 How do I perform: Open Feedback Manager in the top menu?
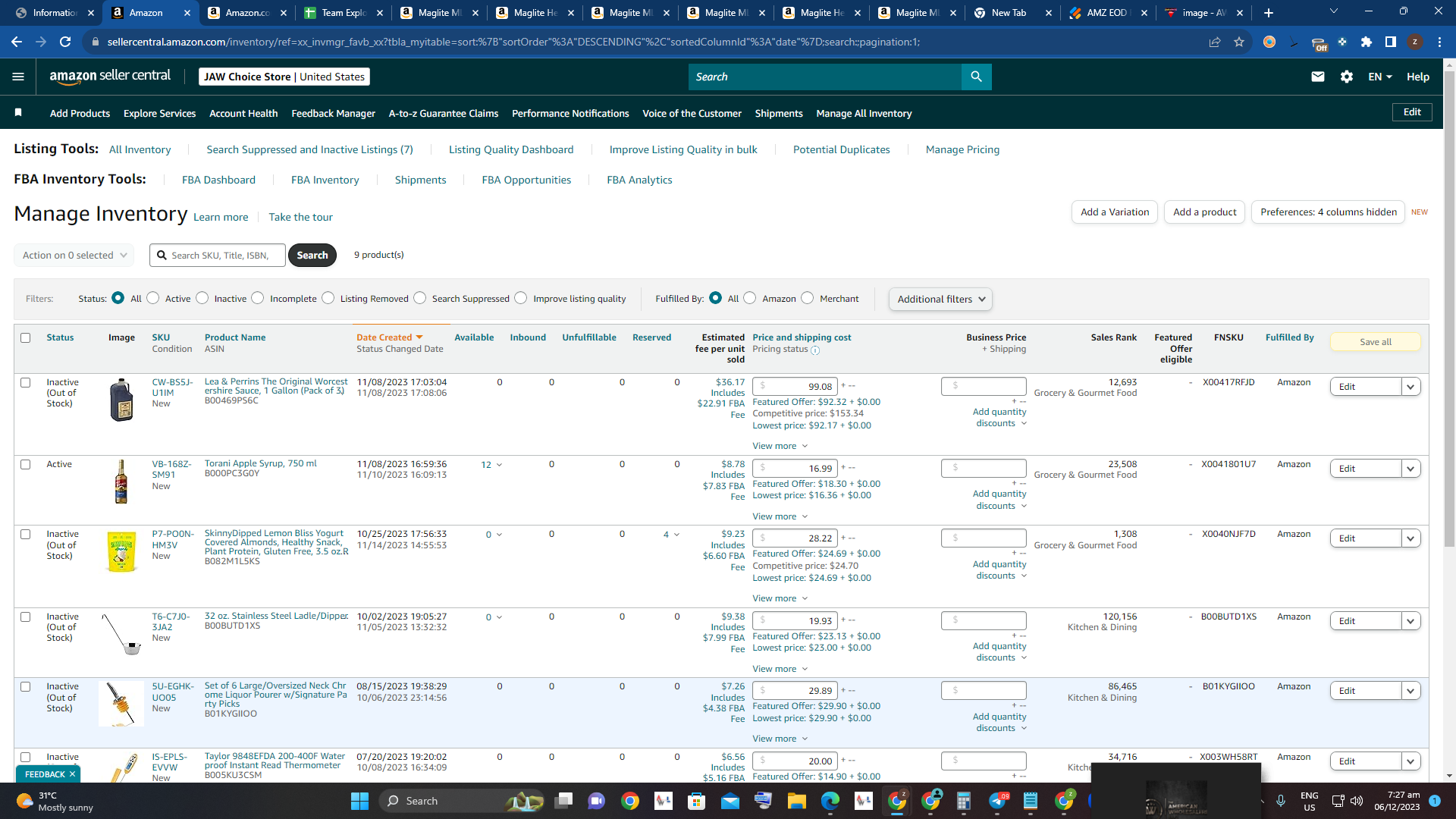[333, 113]
